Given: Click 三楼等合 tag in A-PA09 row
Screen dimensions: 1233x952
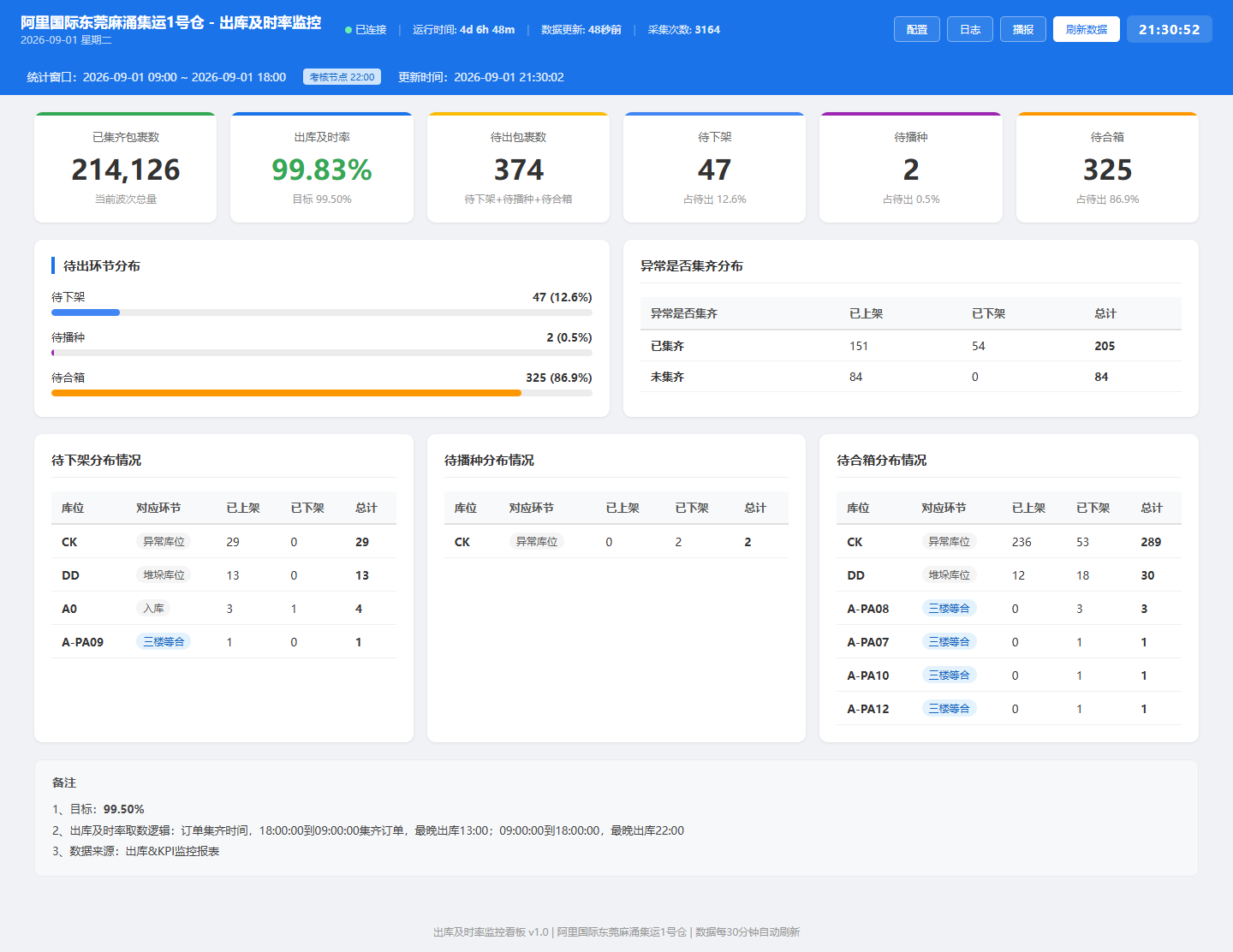Looking at the screenshot, I should point(164,642).
